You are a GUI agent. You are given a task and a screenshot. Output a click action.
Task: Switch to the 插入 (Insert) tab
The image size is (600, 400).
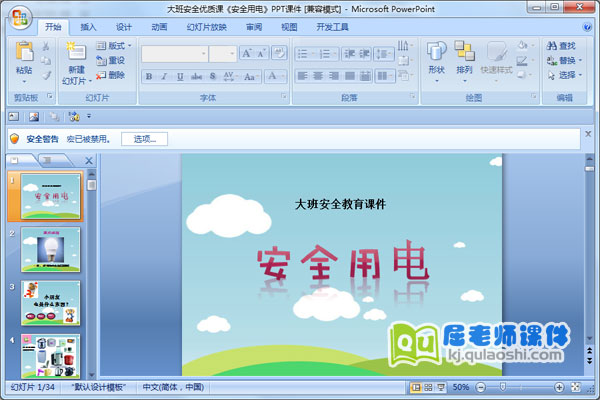pos(88,27)
